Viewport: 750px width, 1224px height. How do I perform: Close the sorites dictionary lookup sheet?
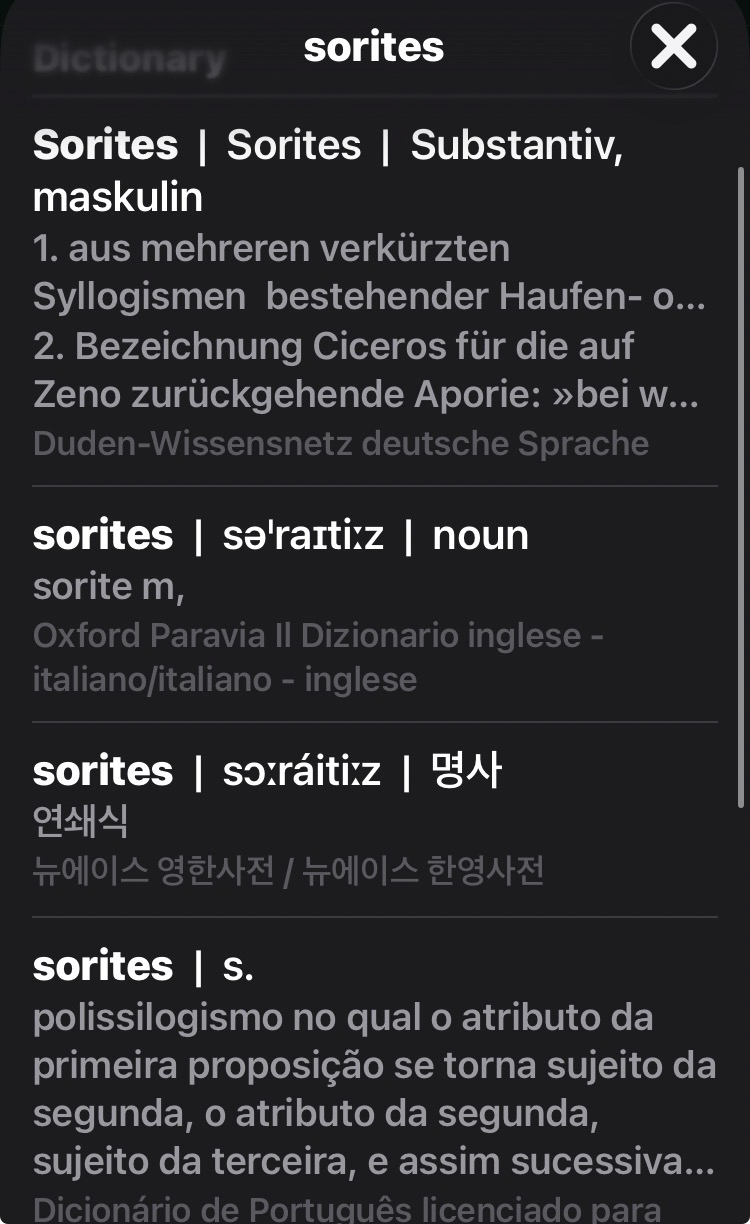(673, 47)
